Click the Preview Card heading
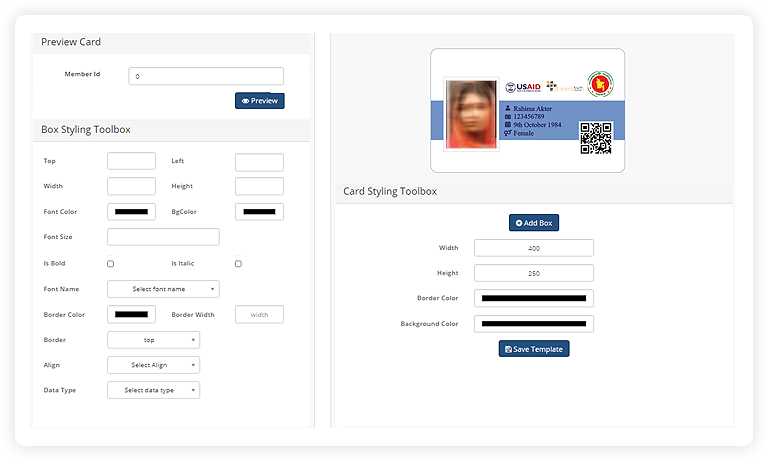 (x=71, y=42)
